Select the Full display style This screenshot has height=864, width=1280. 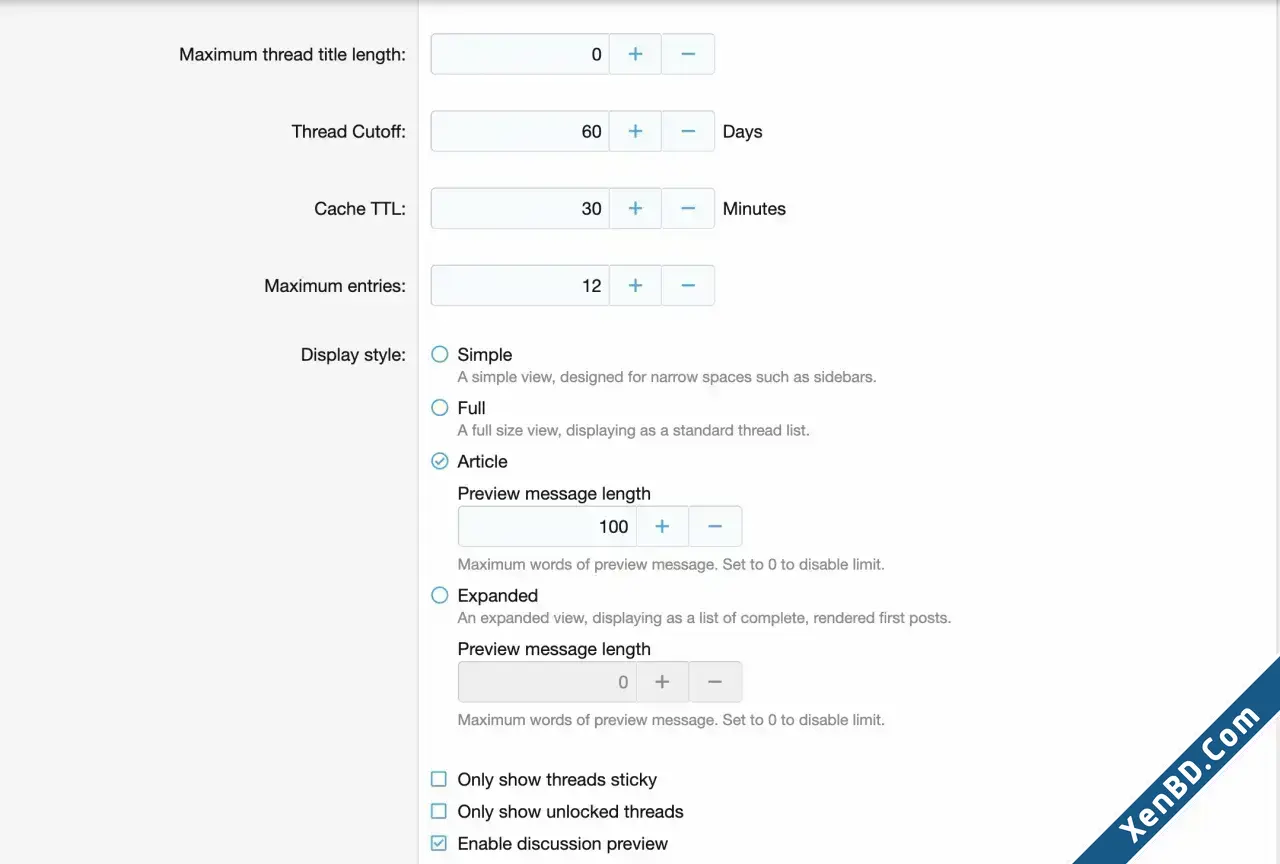tap(439, 407)
